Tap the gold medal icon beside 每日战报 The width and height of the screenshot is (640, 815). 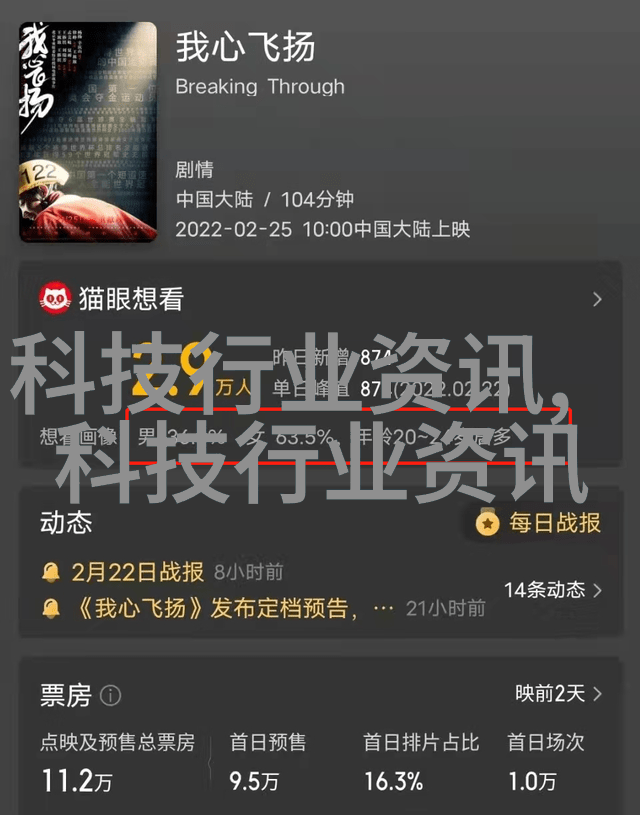click(487, 522)
